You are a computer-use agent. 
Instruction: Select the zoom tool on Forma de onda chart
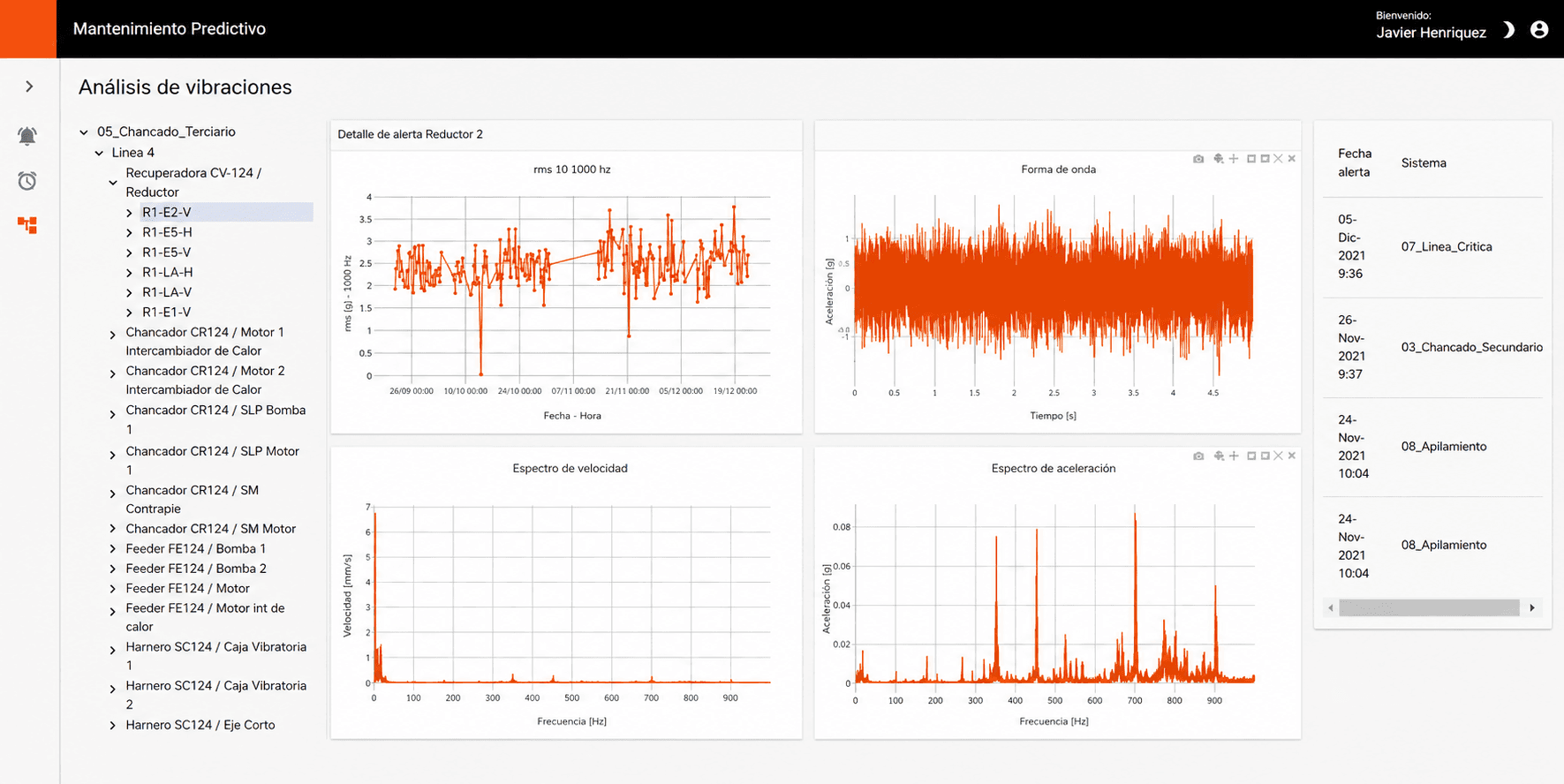coord(1219,159)
